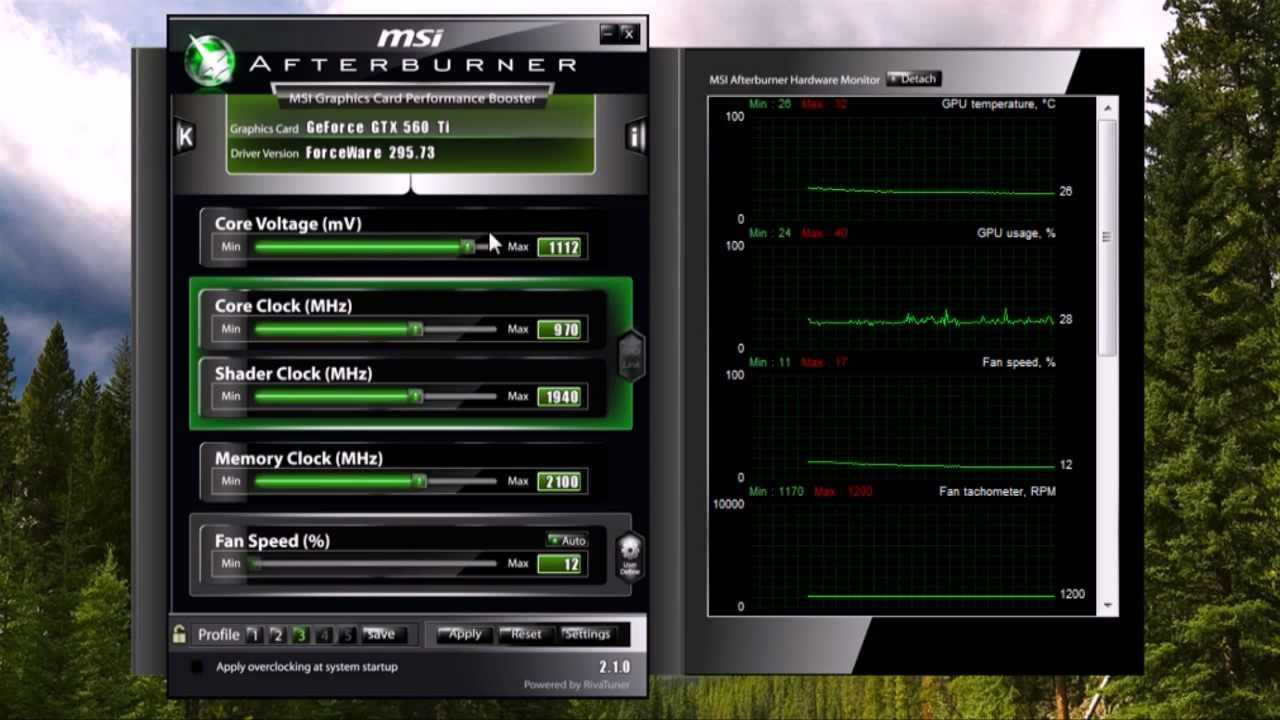Image resolution: width=1280 pixels, height=720 pixels.
Task: Click the Memory Clock (MHz) label
Action: click(x=299, y=458)
